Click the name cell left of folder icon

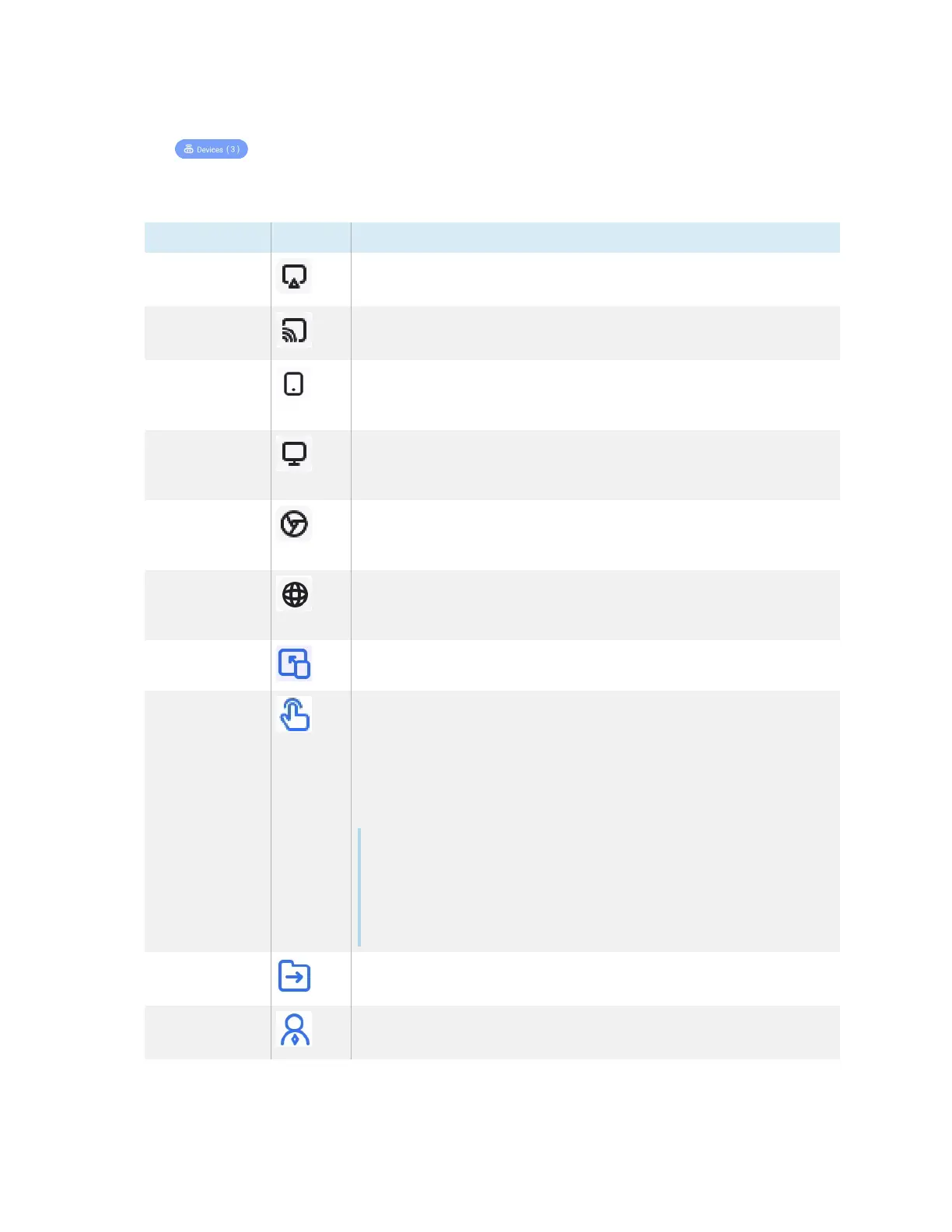(208, 978)
